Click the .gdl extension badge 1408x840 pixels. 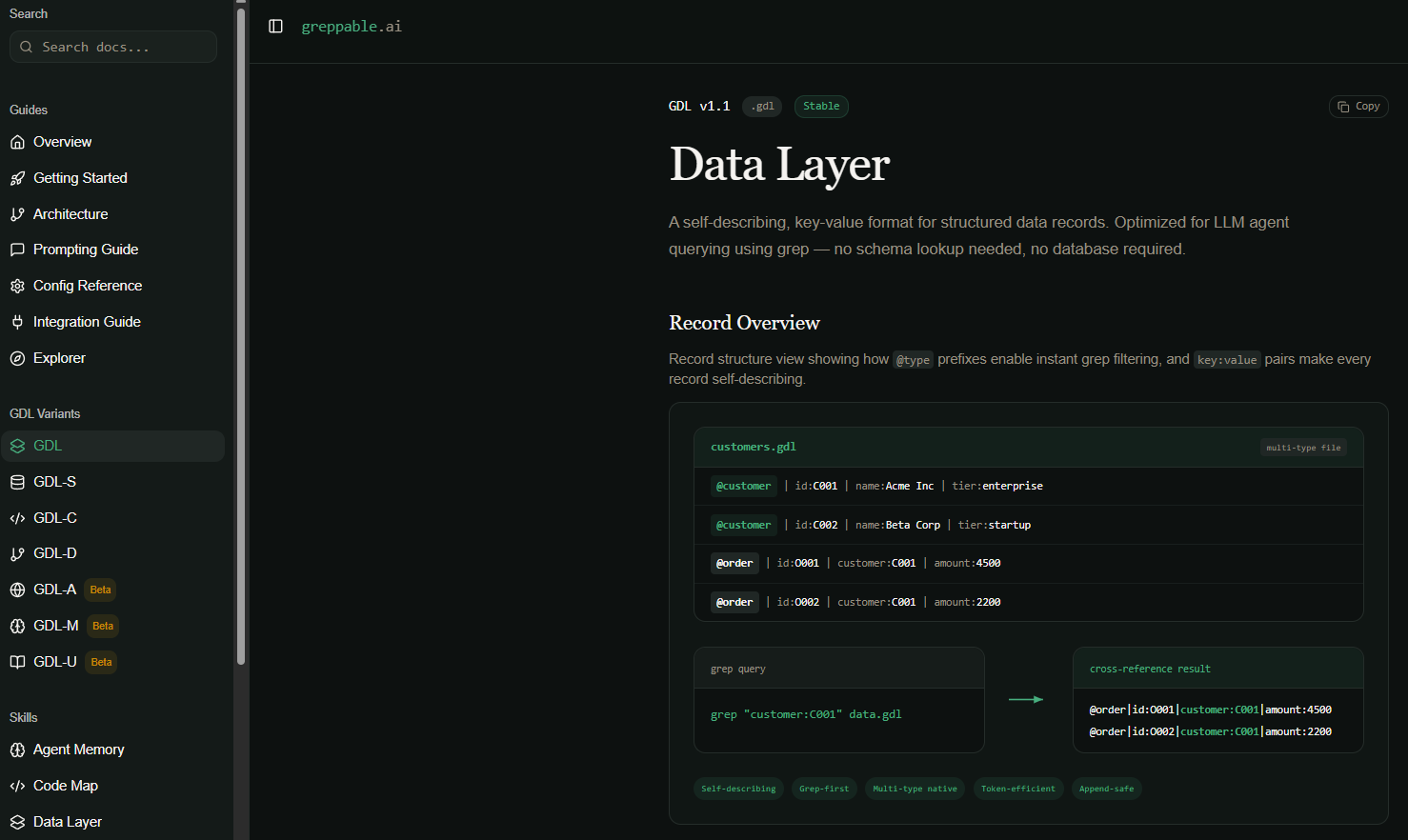[762, 107]
